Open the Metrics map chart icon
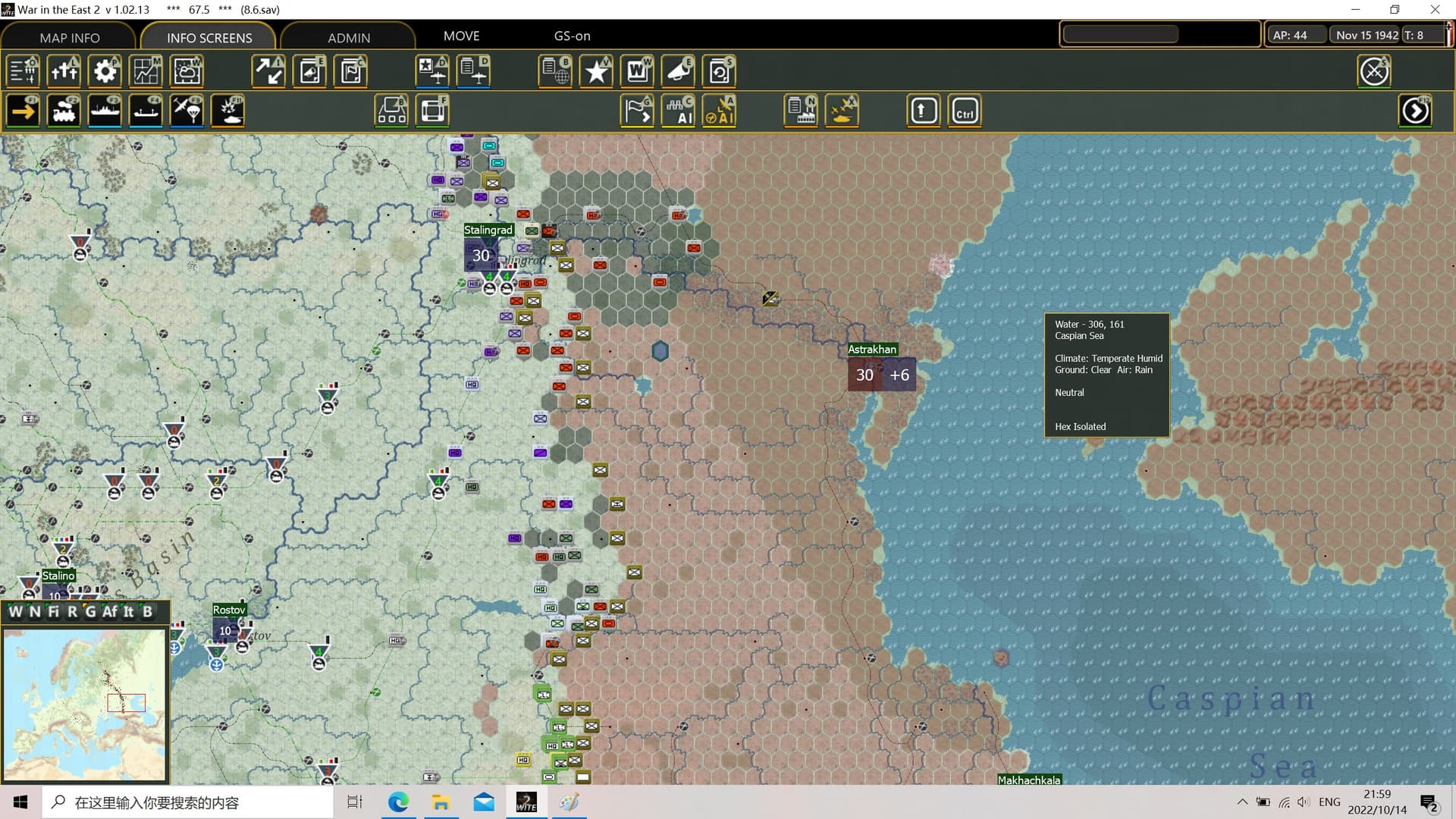 coord(146,71)
